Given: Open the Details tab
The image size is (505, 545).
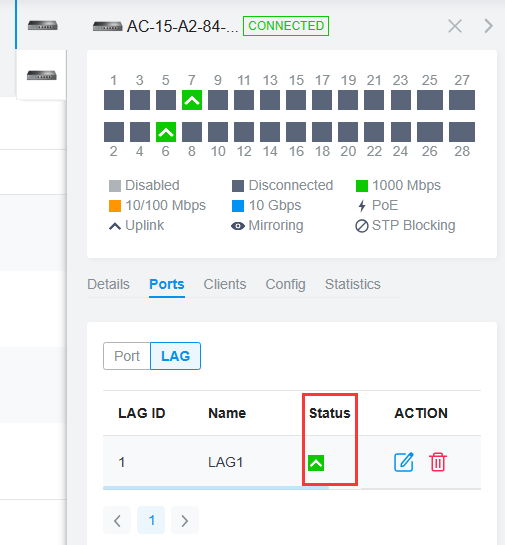Looking at the screenshot, I should [108, 284].
